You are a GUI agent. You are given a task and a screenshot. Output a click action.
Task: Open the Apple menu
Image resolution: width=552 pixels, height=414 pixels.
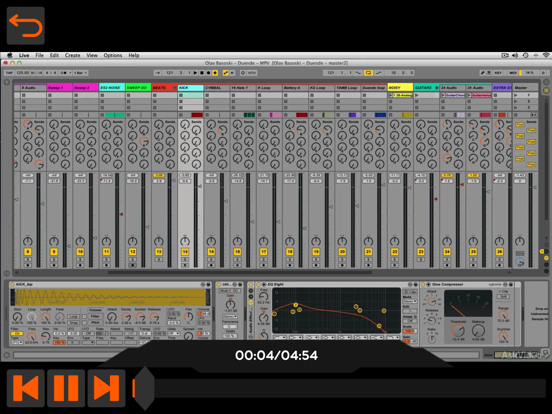pos(10,55)
